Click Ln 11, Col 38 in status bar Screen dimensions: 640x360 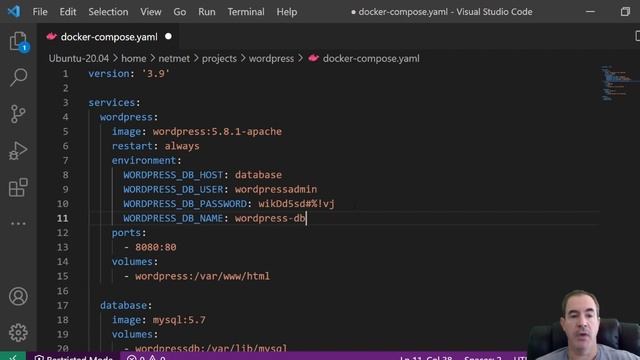pos(426,358)
